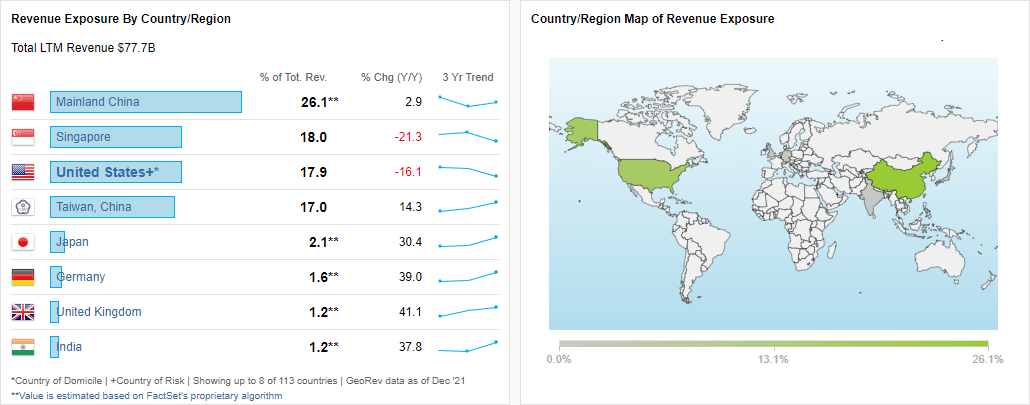Screen dimensions: 1030x405
Task: Click the 3 Yr Trend column header
Action: [x=468, y=77]
